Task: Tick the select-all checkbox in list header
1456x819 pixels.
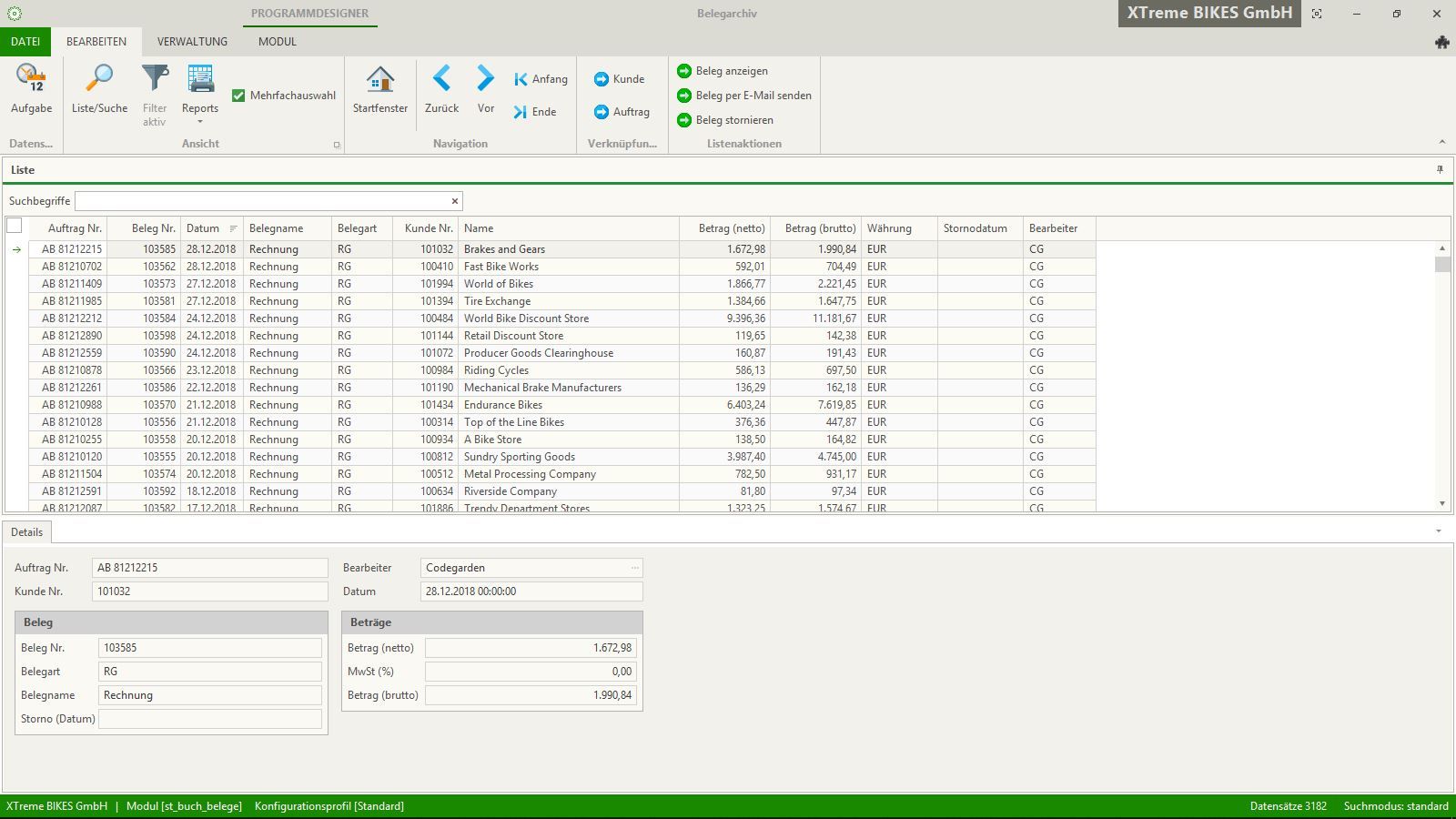Action: click(15, 226)
